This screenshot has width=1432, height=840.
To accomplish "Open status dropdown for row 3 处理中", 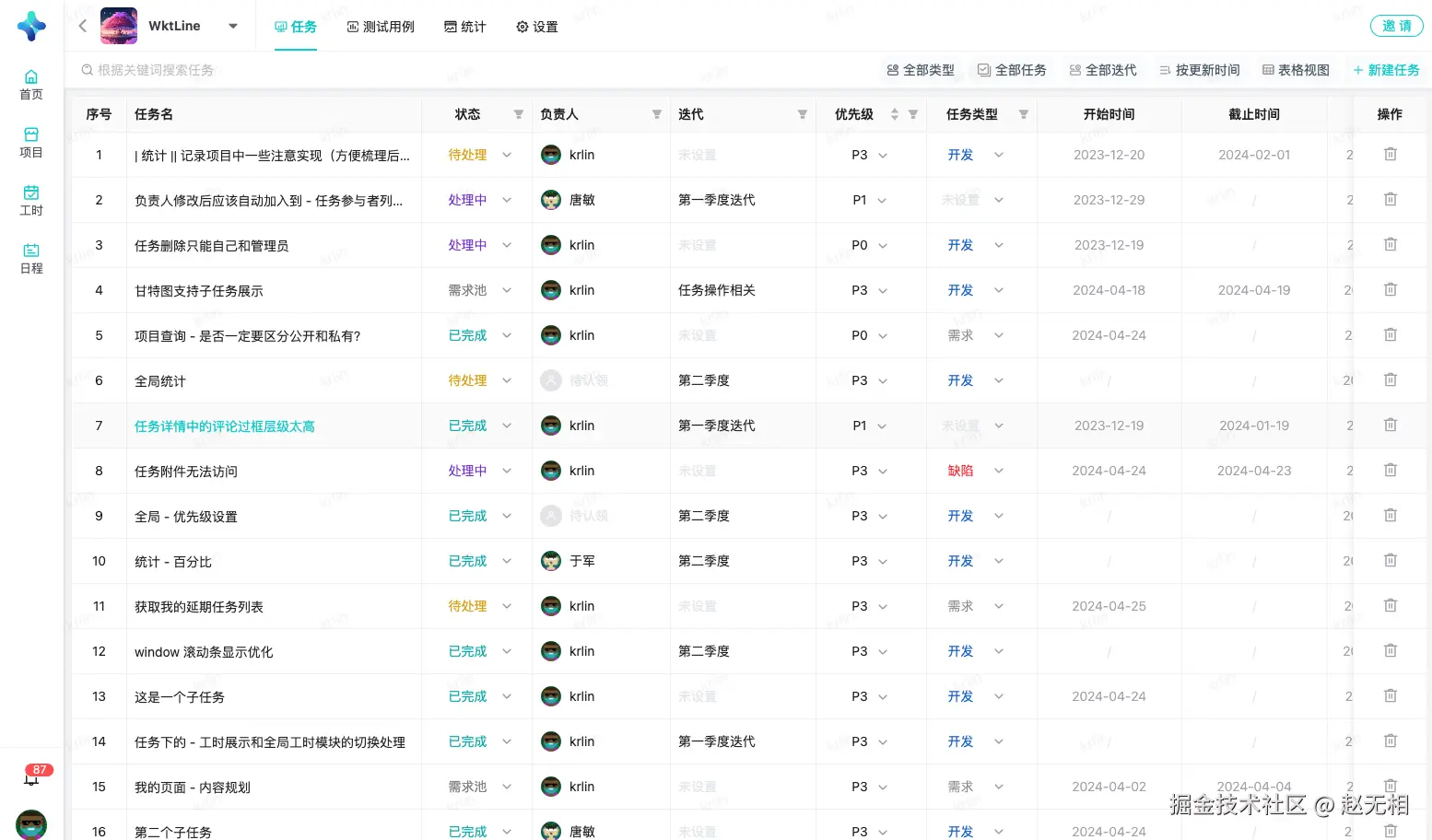I will [507, 245].
